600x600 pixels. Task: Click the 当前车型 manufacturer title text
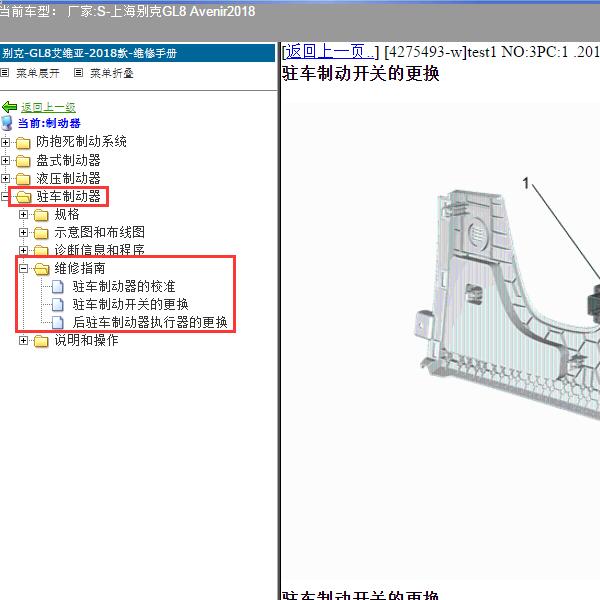(x=127, y=11)
